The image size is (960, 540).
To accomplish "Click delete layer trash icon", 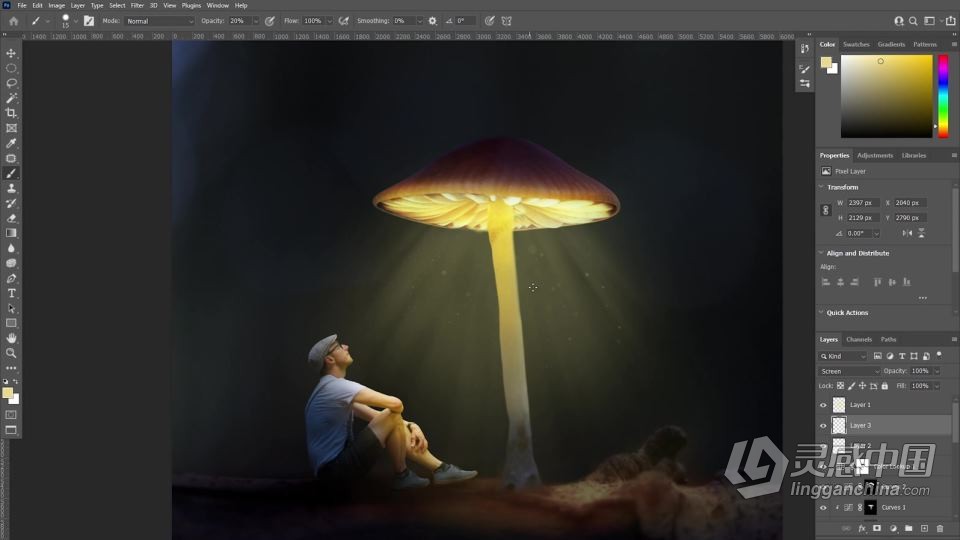I will pos(940,528).
